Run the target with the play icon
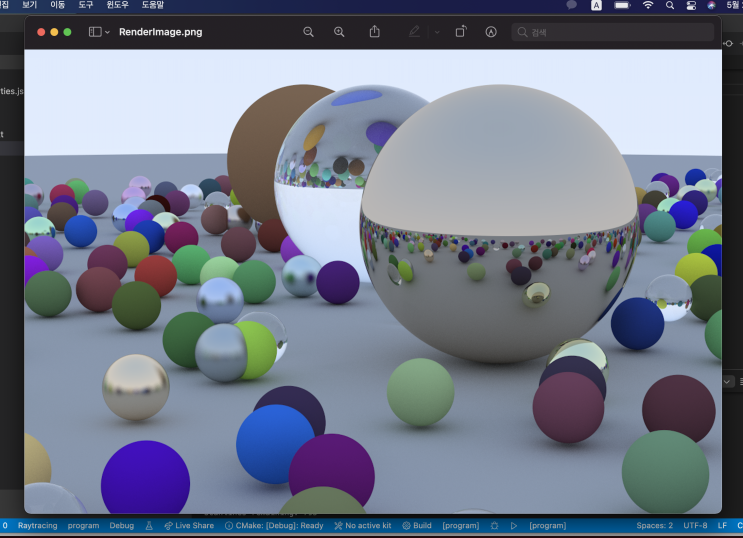Image resolution: width=743 pixels, height=538 pixels. click(x=514, y=525)
